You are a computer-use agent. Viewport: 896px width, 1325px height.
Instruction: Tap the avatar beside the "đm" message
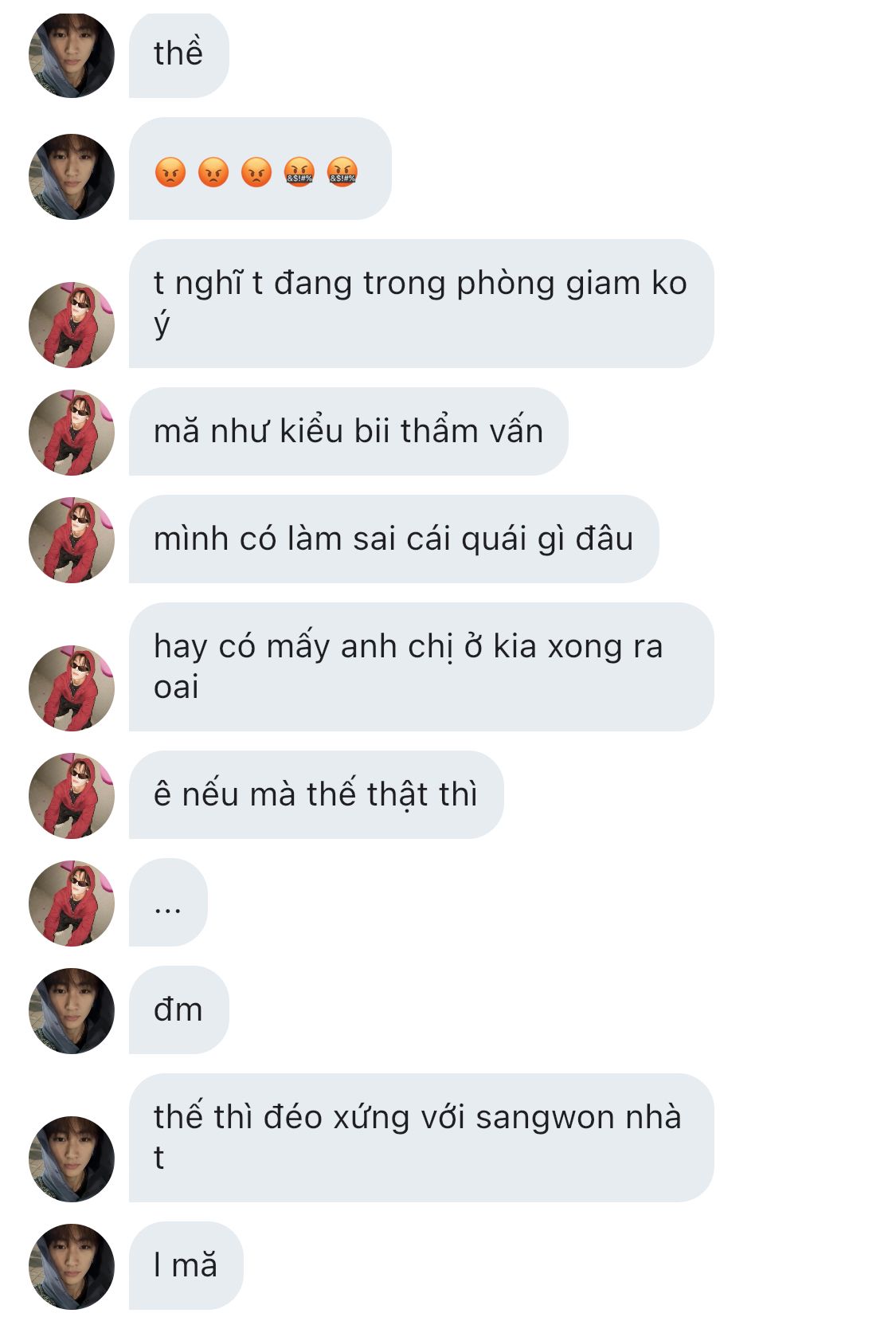pyautogui.click(x=72, y=1011)
